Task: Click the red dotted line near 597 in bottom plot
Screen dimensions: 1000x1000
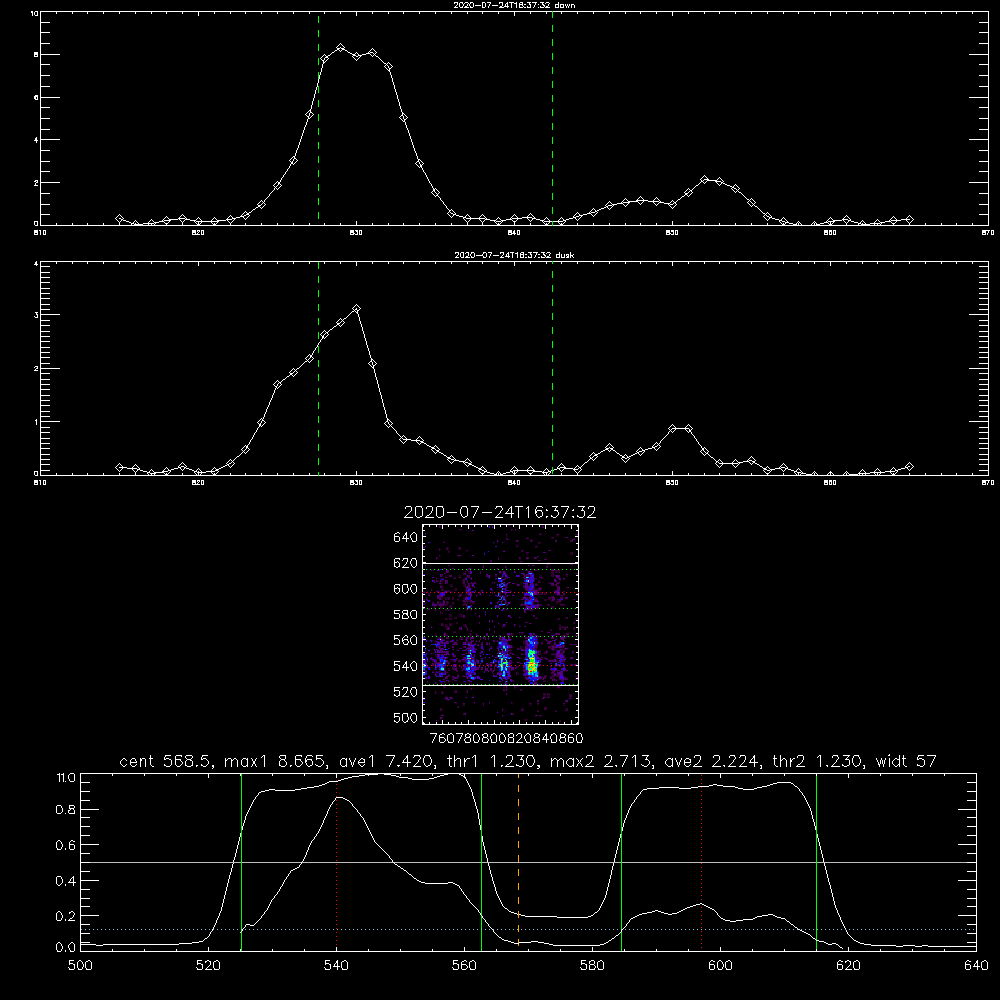Action: (702, 861)
